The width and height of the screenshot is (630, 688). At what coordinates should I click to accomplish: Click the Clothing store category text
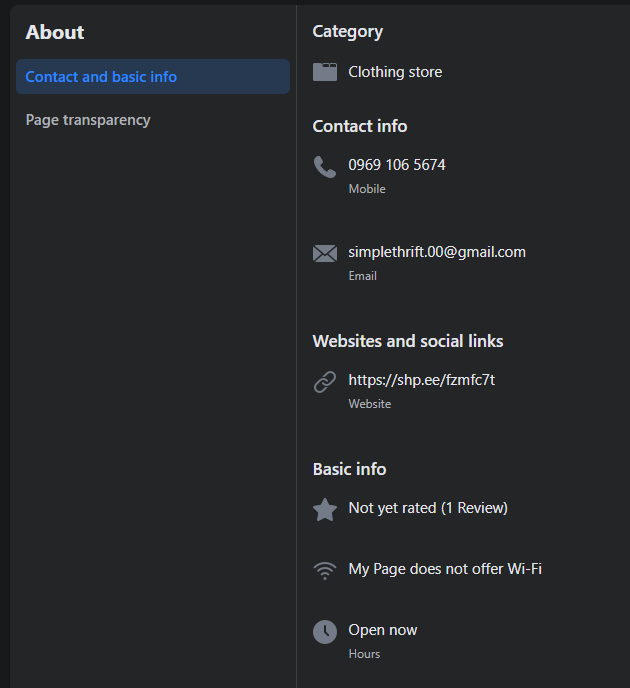point(395,72)
